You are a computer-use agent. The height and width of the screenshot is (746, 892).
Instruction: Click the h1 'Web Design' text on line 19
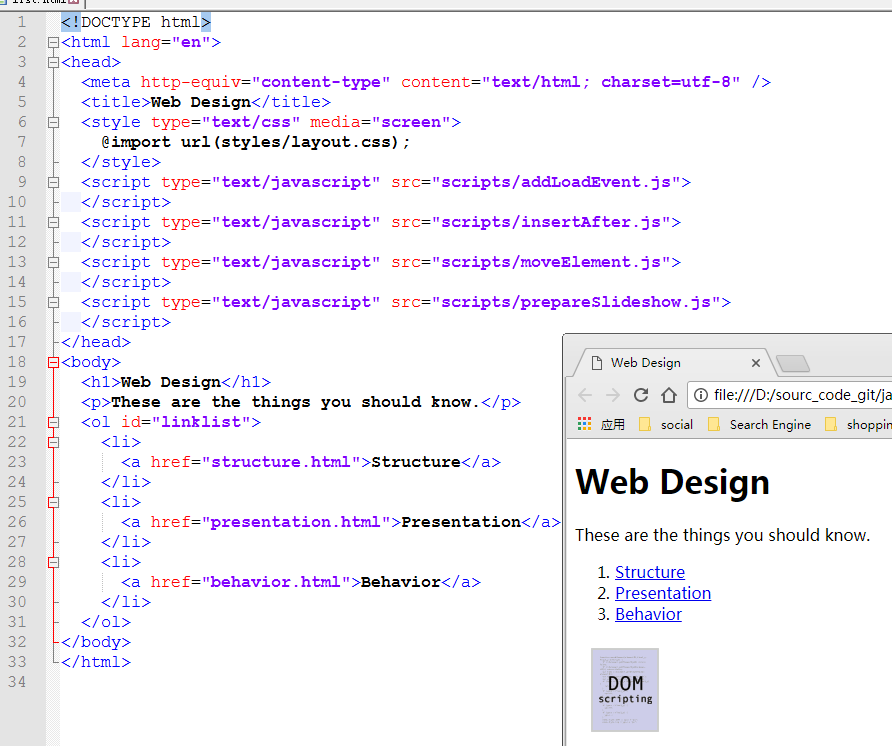171,382
